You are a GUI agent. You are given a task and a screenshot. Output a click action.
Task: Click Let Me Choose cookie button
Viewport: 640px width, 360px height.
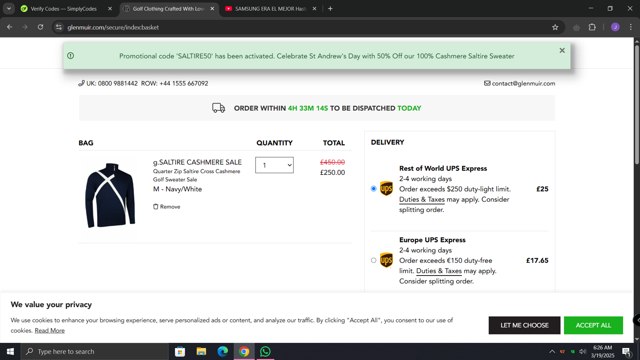point(524,325)
